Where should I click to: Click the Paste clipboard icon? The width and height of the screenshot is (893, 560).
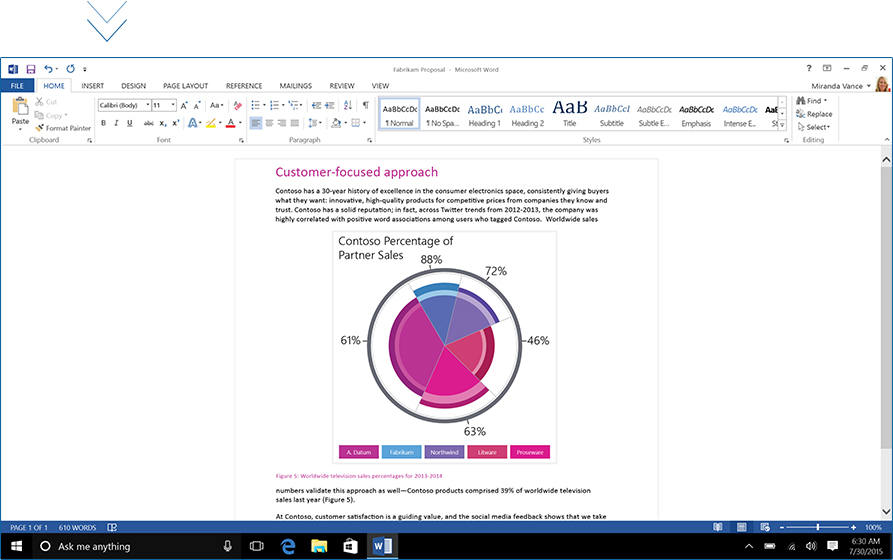pyautogui.click(x=21, y=107)
